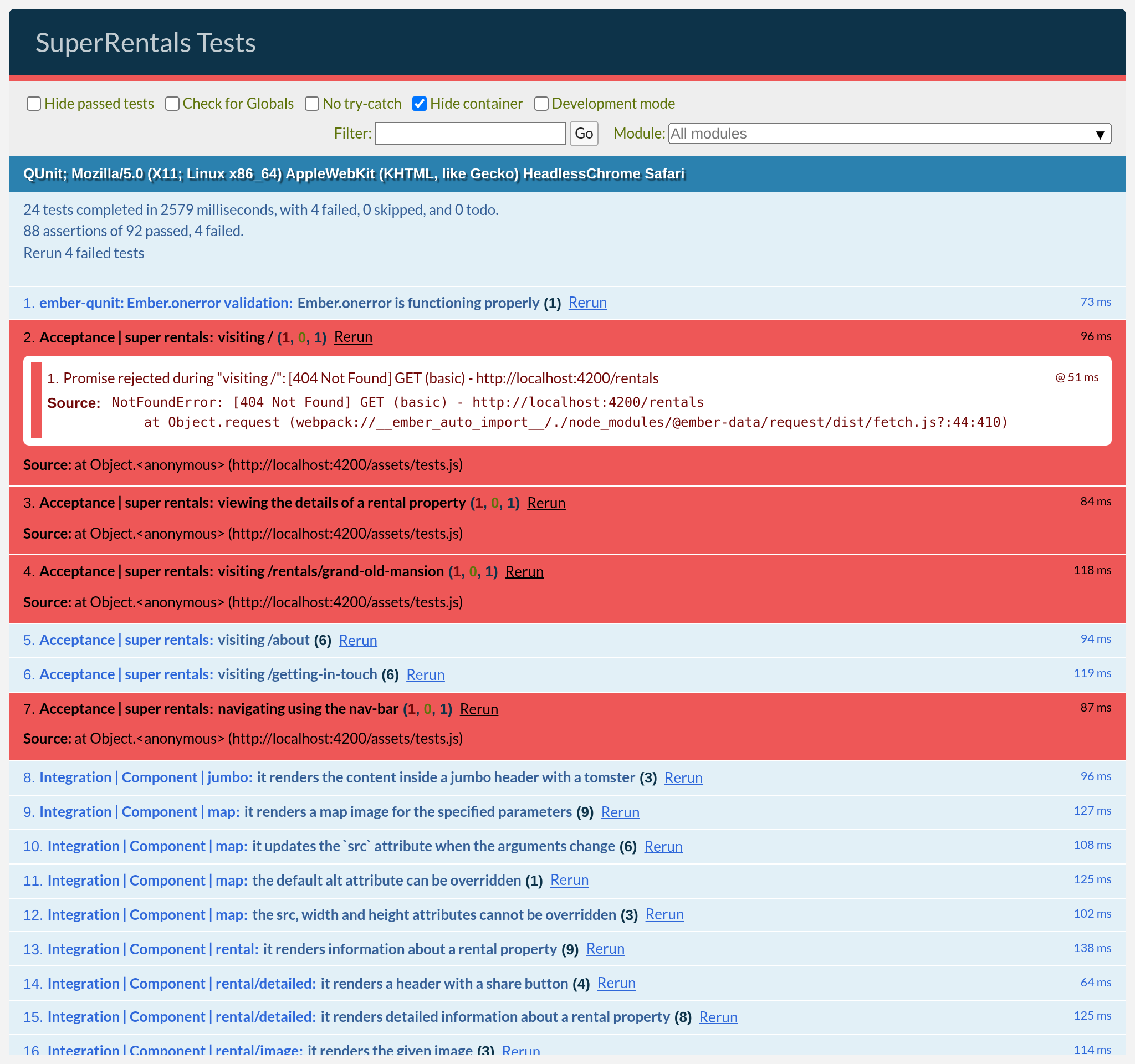The image size is (1135, 1064).
Task: Rerun the visiting /getting-in-touch test
Action: coord(425,675)
